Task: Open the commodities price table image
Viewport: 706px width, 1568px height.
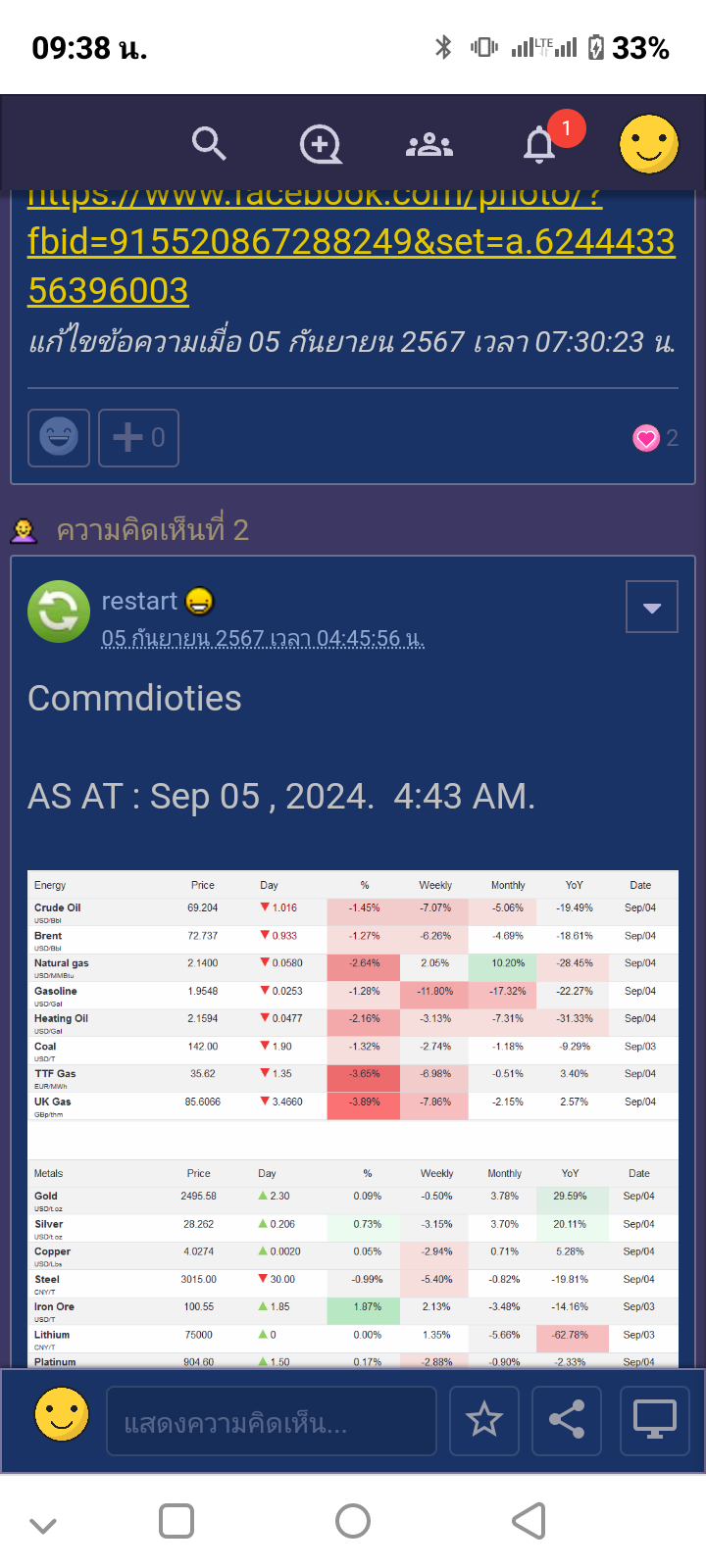Action: tap(353, 1117)
